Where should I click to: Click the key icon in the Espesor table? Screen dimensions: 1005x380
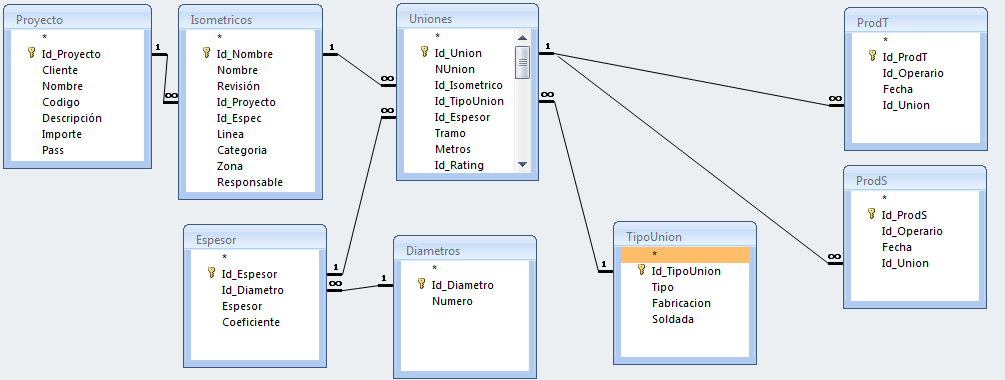[212, 274]
